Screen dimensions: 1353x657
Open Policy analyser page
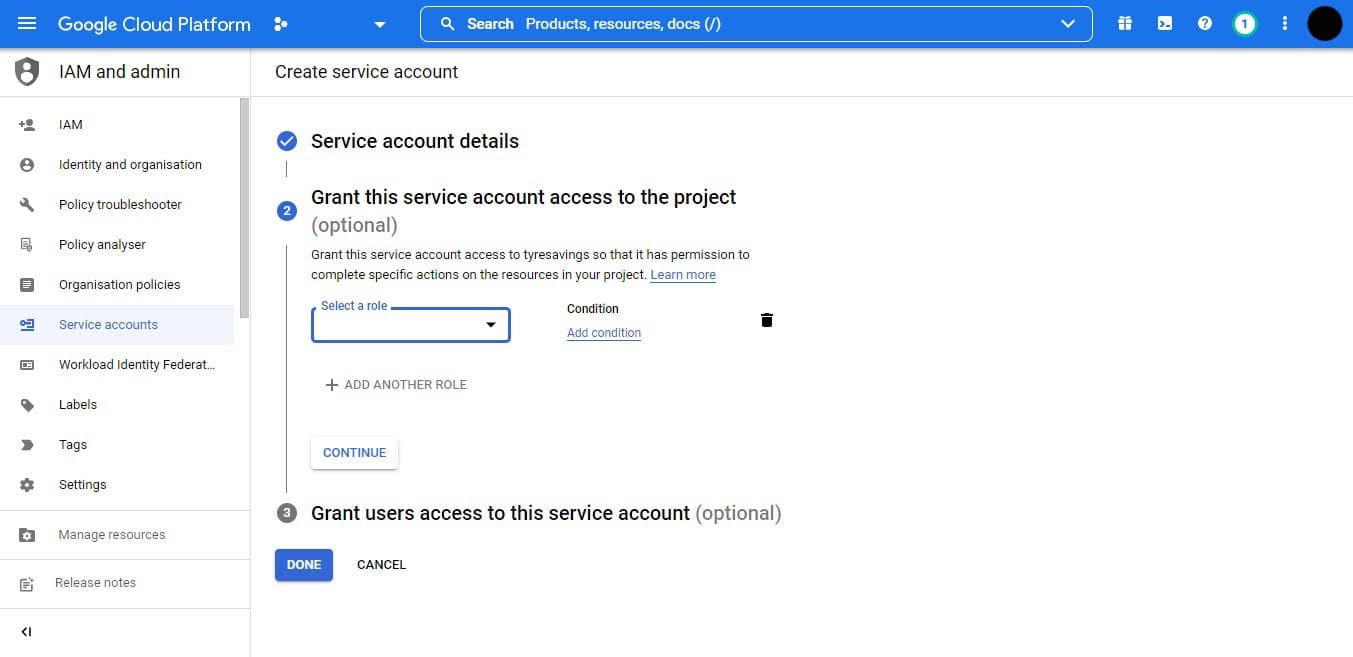click(x=117, y=245)
